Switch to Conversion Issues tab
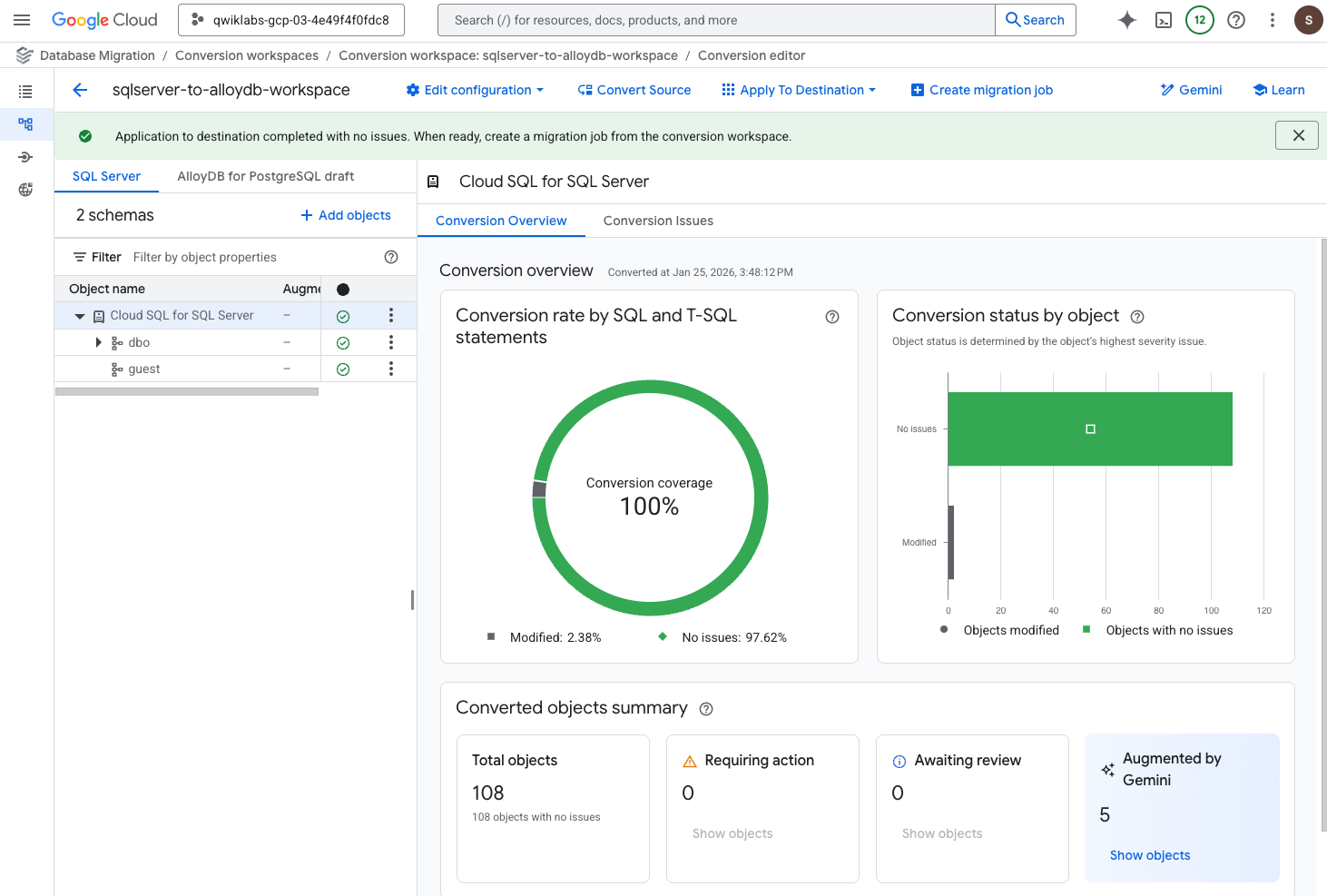 tap(658, 221)
